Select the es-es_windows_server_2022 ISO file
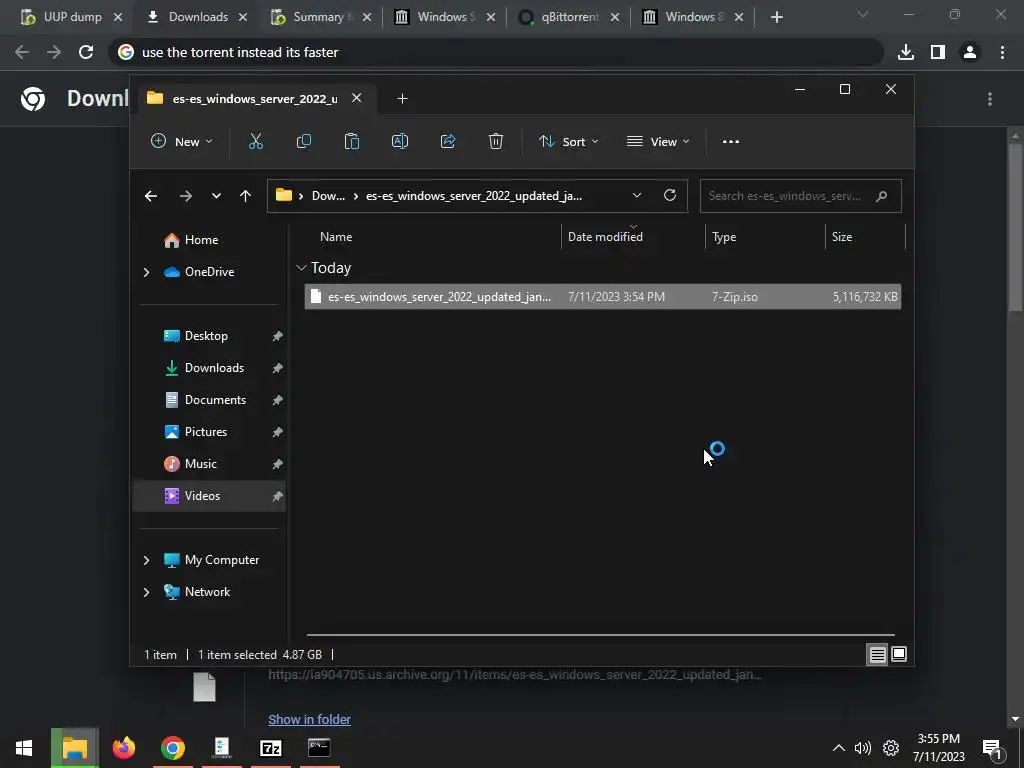 pos(602,297)
